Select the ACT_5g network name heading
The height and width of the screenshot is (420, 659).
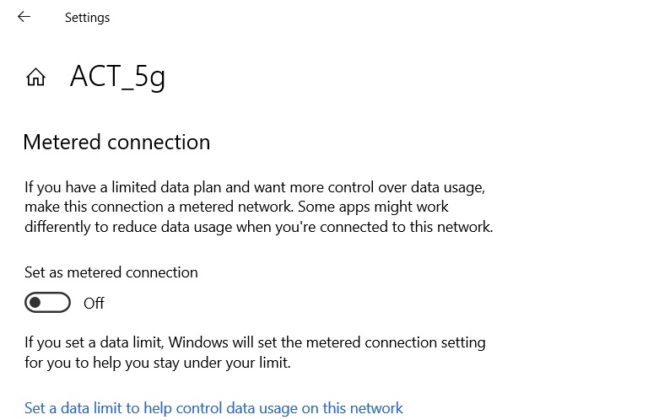(x=117, y=77)
